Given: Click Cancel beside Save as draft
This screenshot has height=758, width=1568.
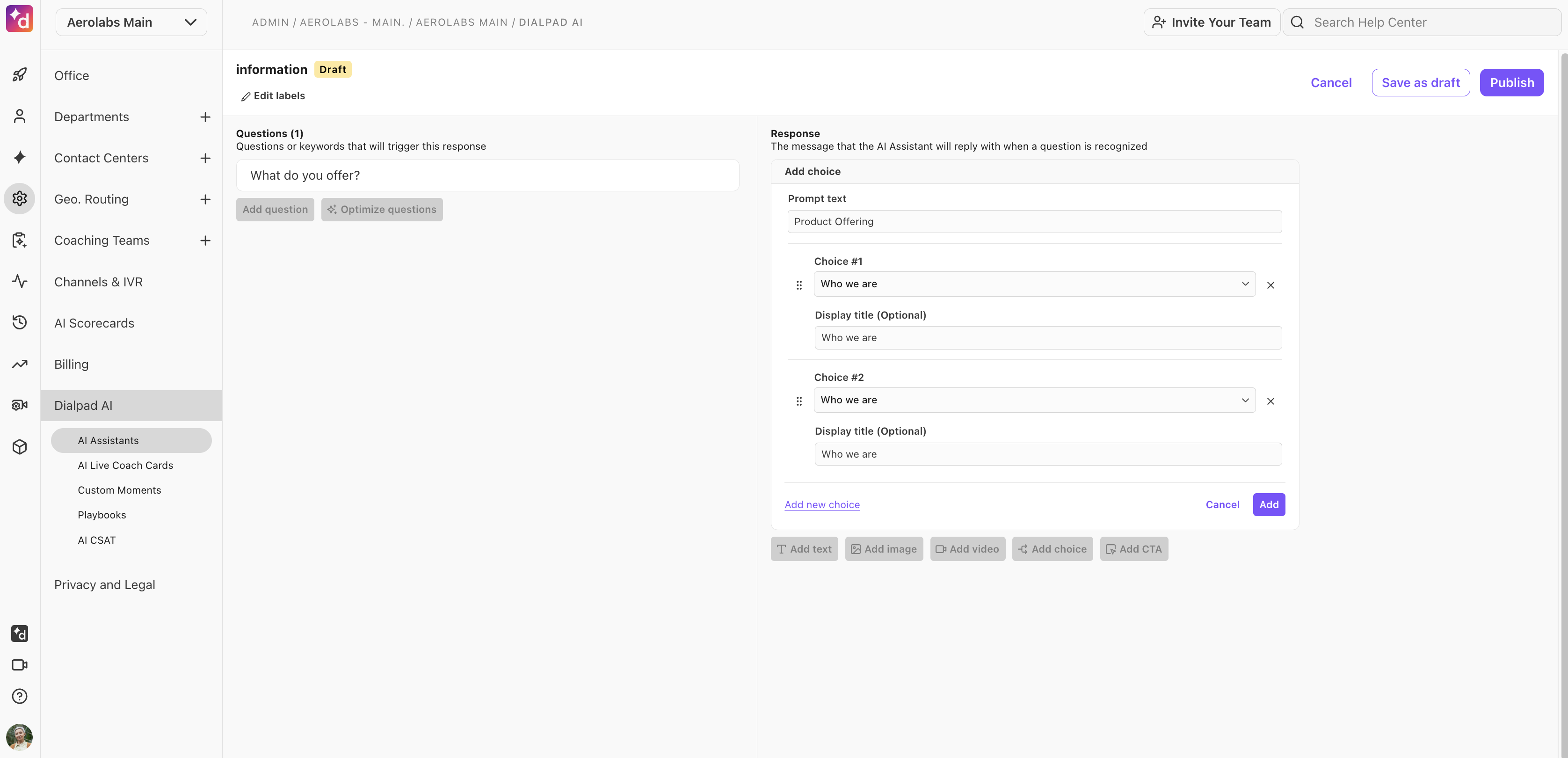Looking at the screenshot, I should coord(1331,83).
